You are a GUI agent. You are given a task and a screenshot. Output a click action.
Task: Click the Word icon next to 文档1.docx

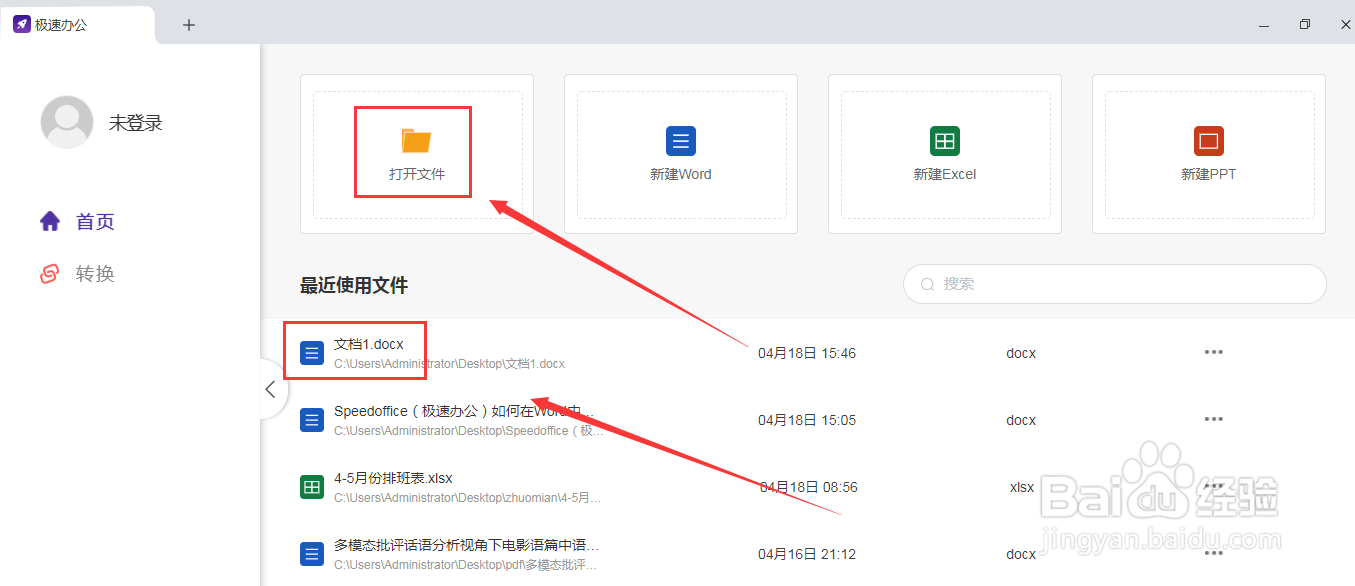[311, 352]
